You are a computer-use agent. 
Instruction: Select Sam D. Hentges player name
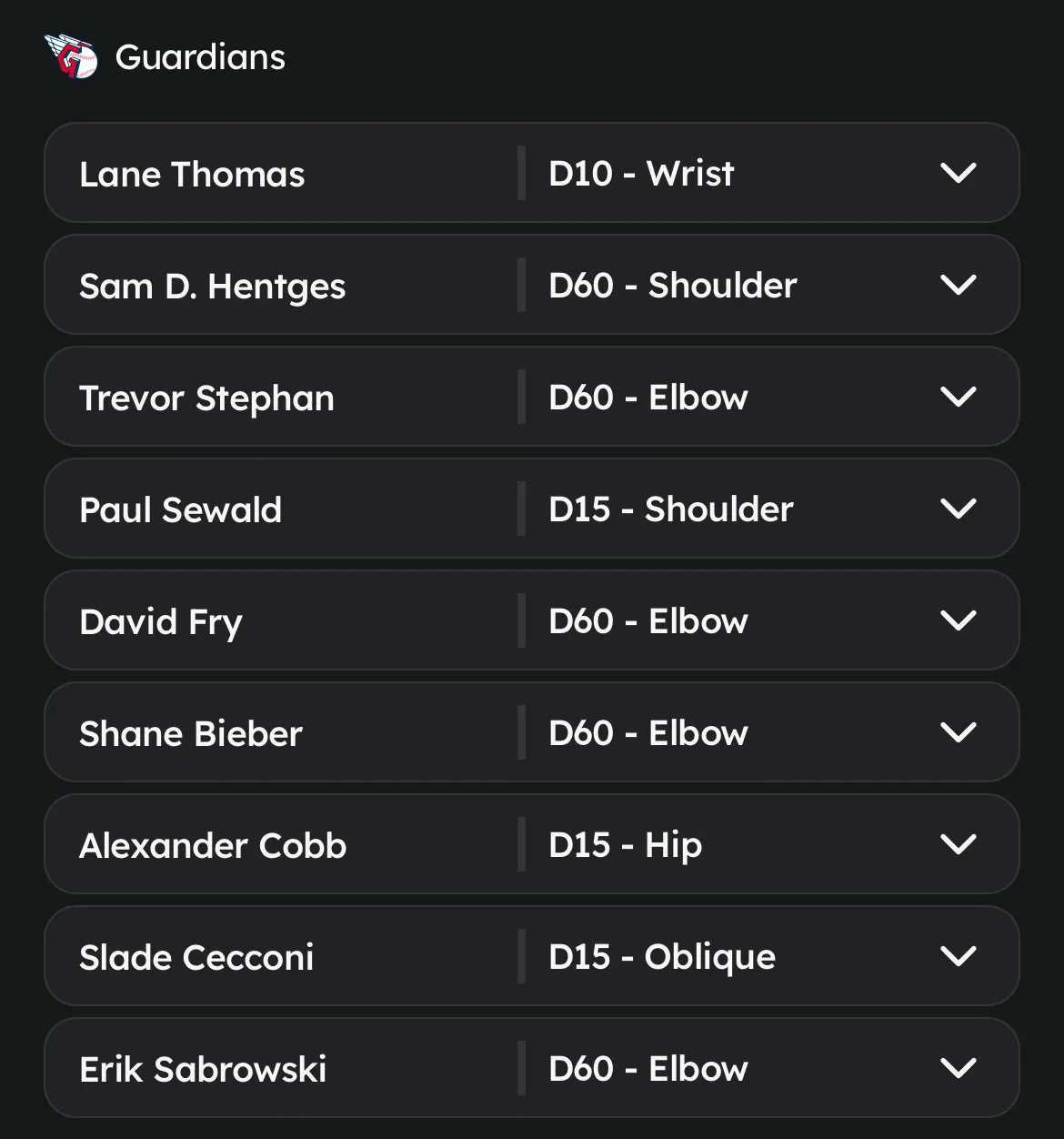coord(213,287)
